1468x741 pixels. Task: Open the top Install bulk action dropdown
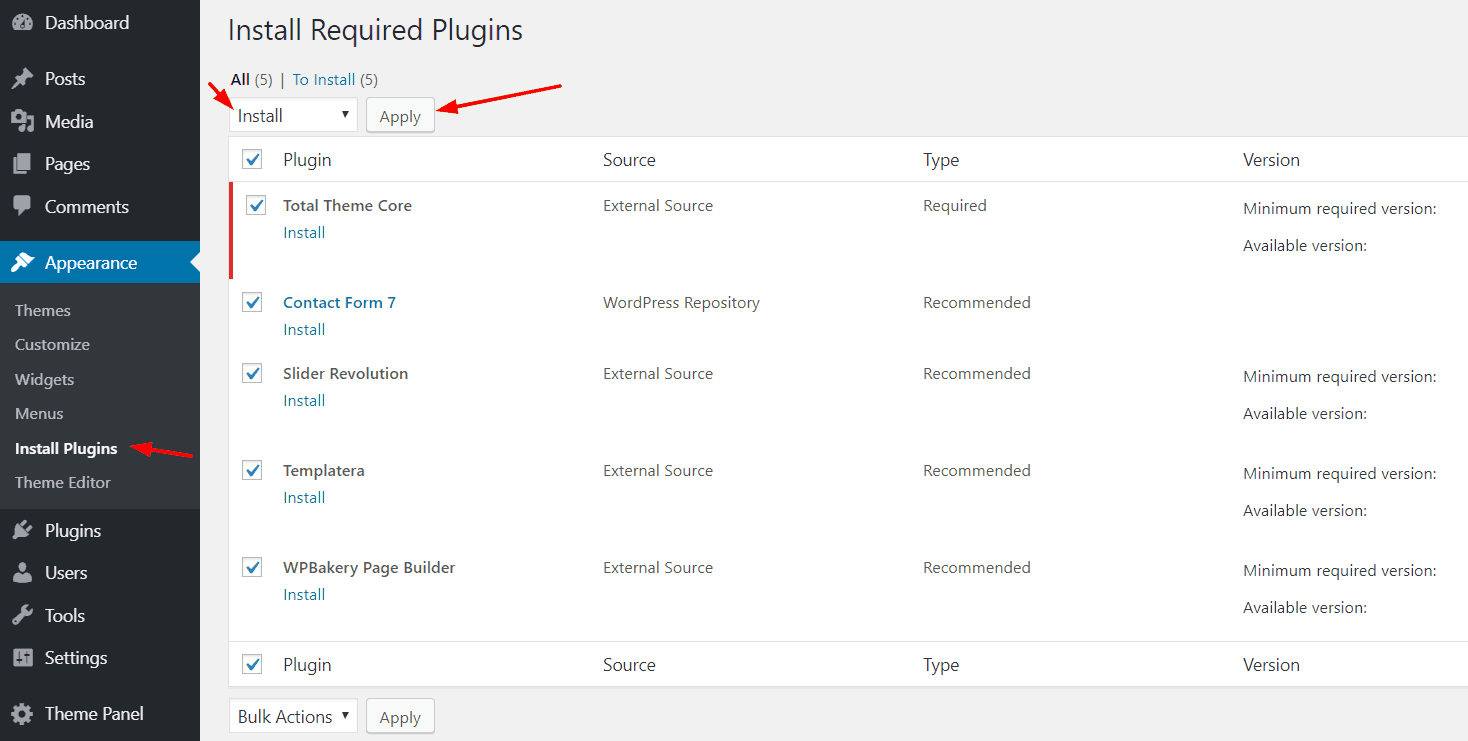(x=293, y=115)
